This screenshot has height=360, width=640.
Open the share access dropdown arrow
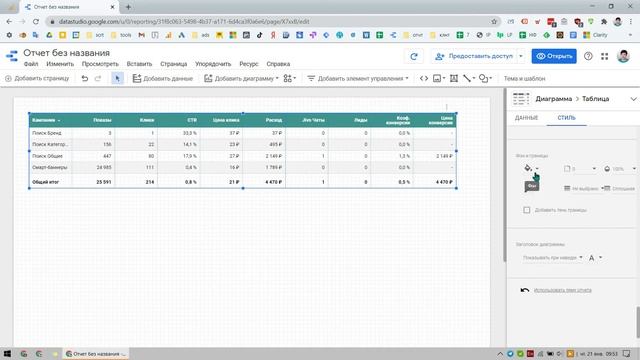[521, 56]
